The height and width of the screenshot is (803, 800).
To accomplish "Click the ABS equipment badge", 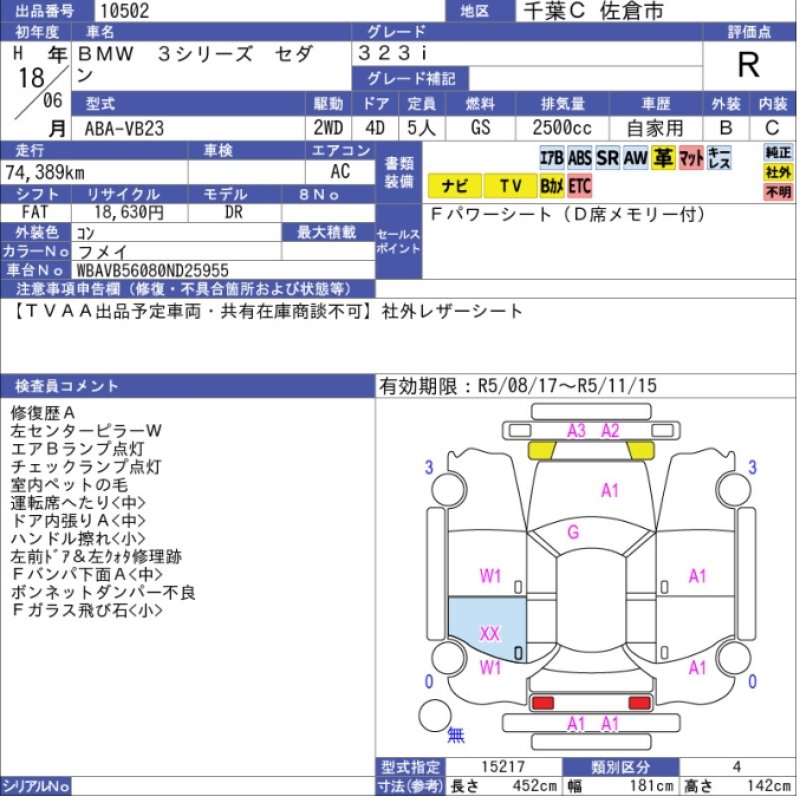I will [x=580, y=158].
